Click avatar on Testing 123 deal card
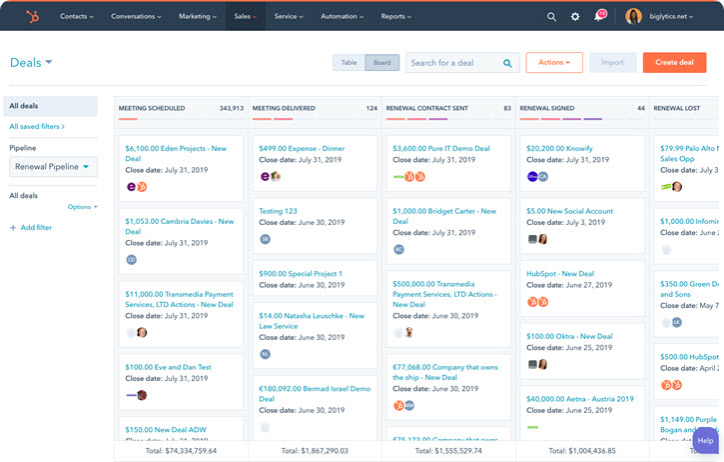Screen dimensions: 724x462 [x=265, y=239]
